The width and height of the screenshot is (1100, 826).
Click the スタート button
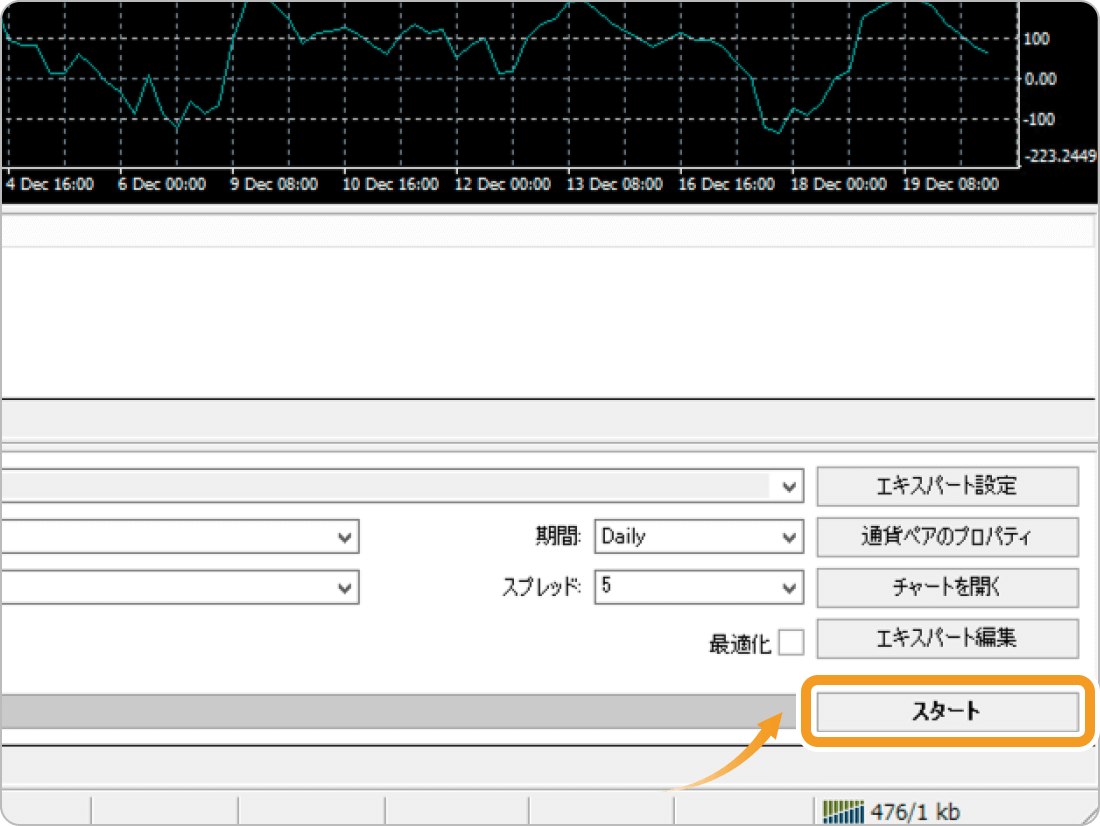(x=947, y=712)
